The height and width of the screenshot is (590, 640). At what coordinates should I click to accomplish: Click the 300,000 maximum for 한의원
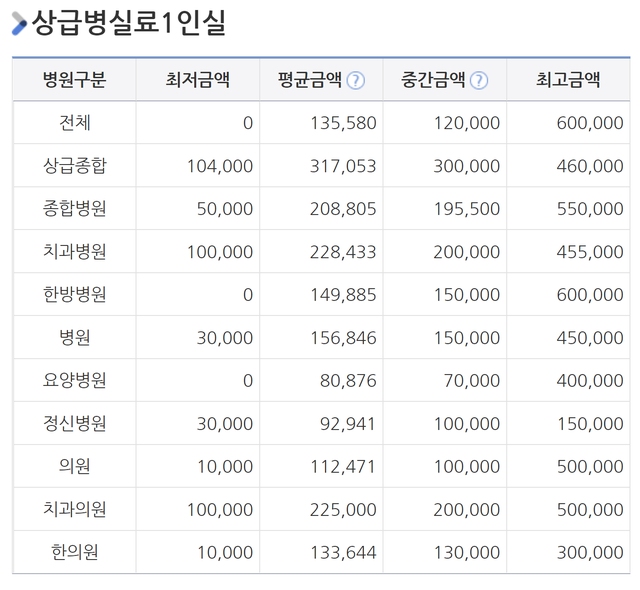tap(590, 553)
